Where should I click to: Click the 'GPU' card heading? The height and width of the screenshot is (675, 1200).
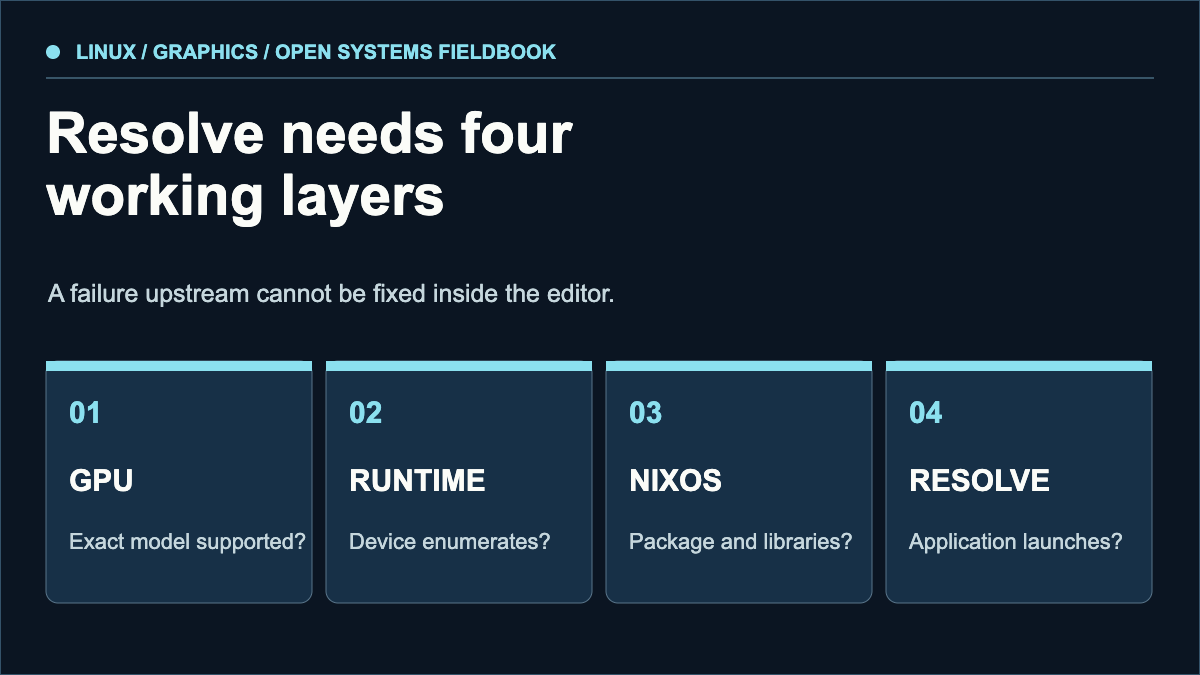(x=101, y=480)
